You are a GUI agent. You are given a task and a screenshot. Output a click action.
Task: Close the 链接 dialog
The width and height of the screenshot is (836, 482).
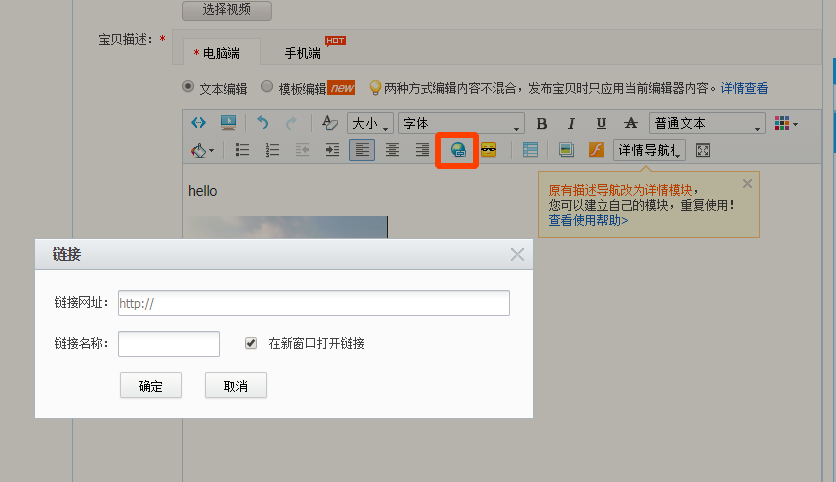coord(517,254)
